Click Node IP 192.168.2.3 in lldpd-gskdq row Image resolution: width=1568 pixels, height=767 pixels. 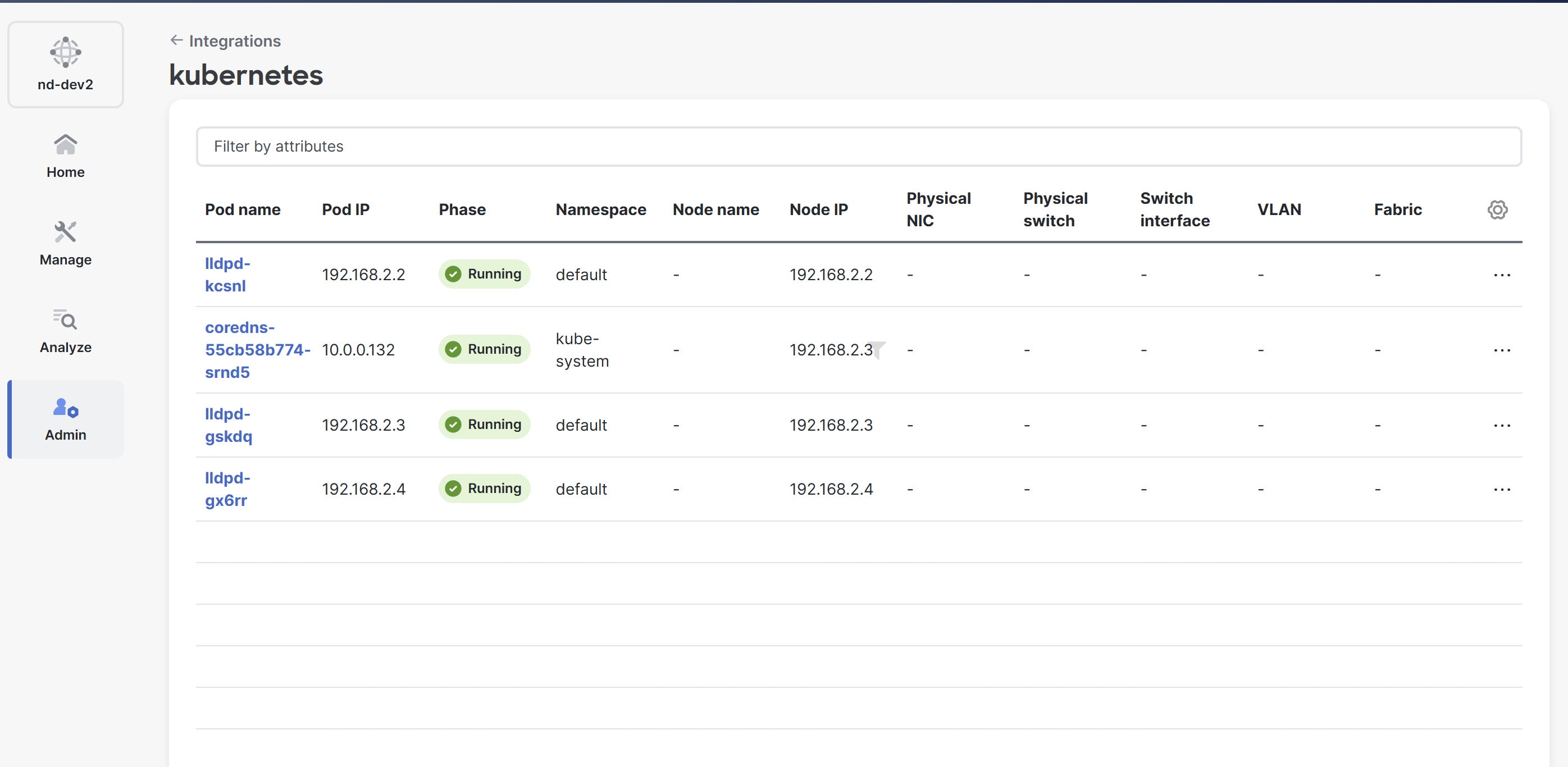(x=831, y=426)
